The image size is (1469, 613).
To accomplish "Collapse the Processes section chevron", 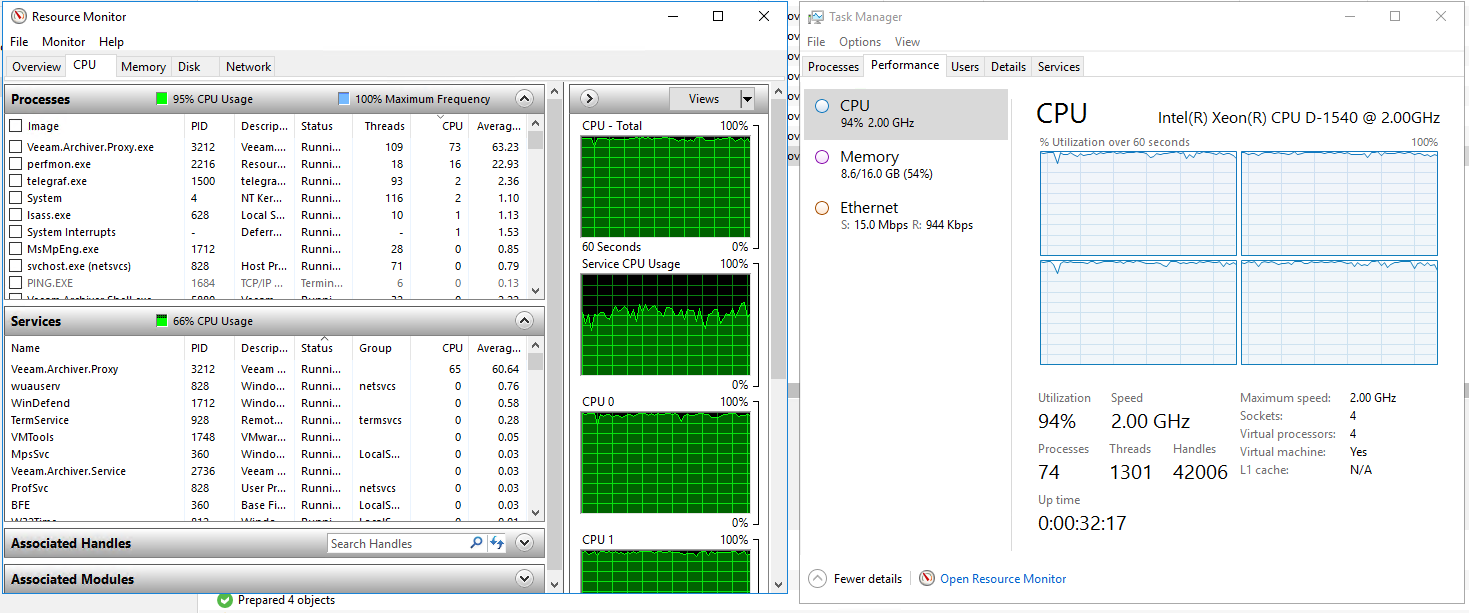I will (x=524, y=99).
